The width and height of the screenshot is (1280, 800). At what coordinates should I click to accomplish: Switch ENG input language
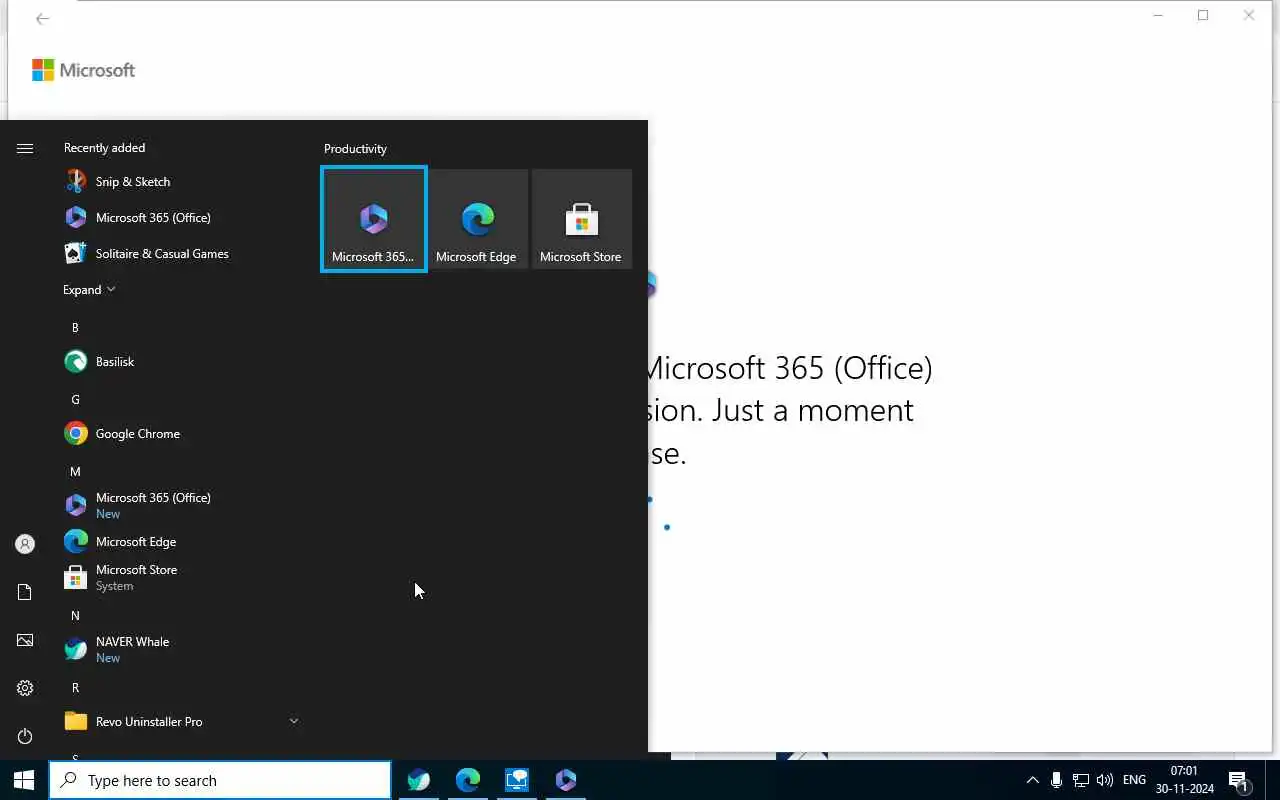point(1134,780)
